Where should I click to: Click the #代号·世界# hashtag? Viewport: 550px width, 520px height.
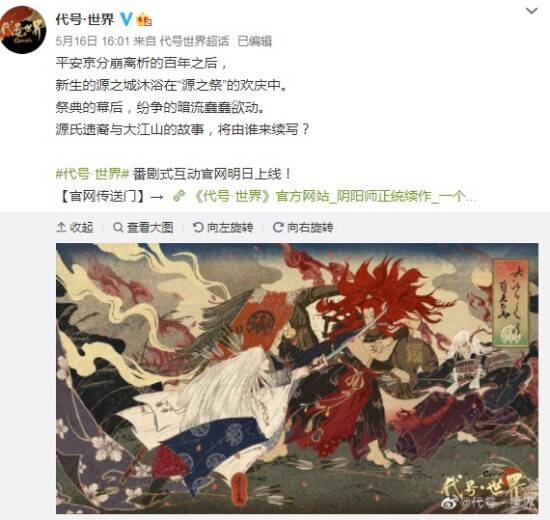pos(93,174)
